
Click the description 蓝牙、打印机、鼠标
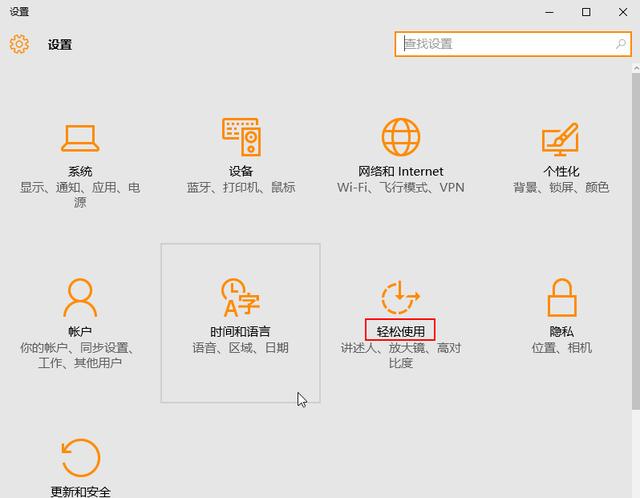point(241,187)
